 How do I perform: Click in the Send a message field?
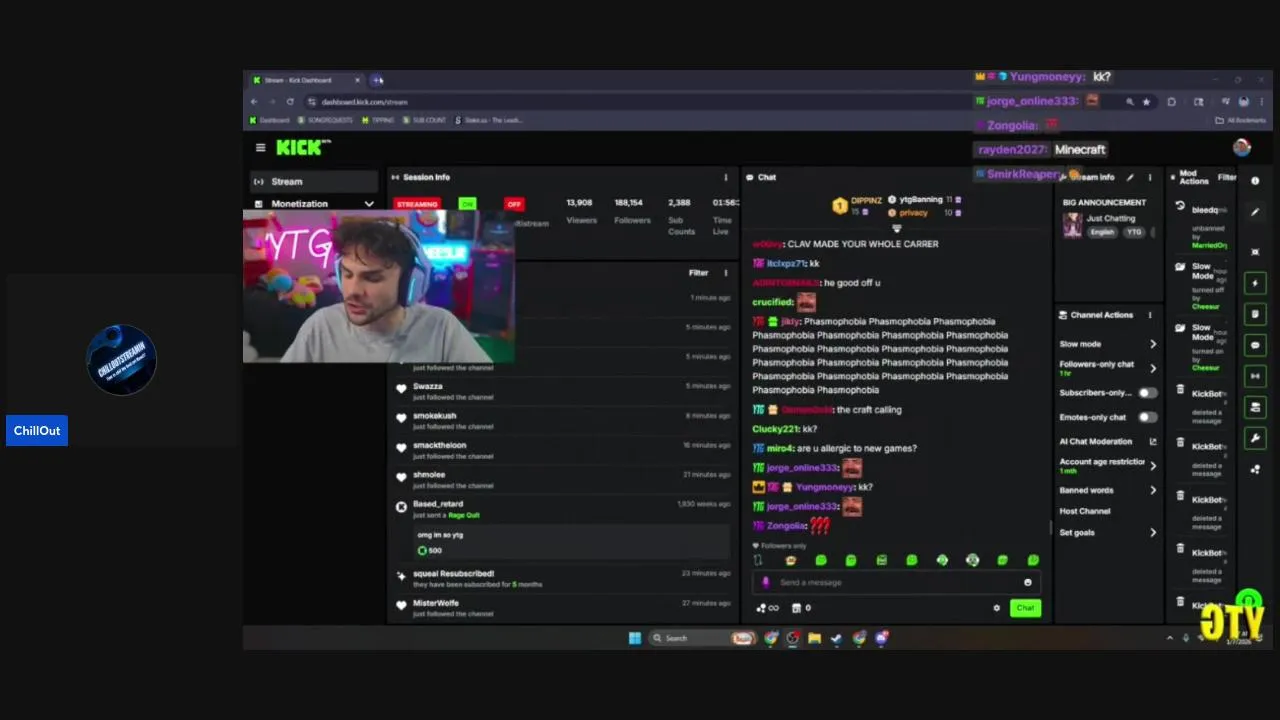[895, 583]
